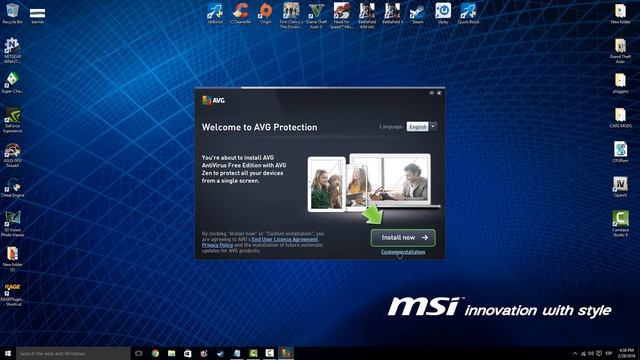Click the Install now button

[403, 238]
